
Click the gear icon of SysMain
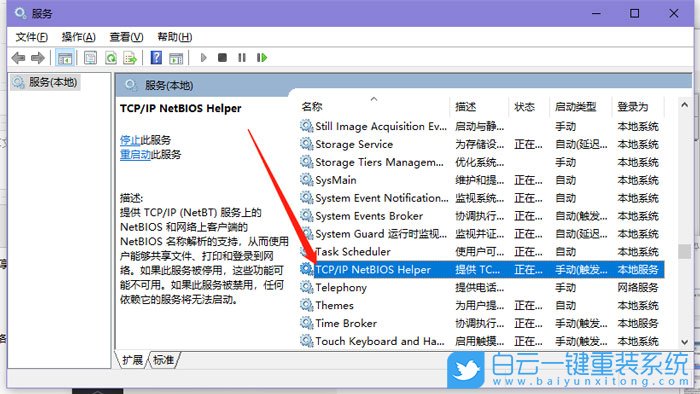tap(306, 179)
